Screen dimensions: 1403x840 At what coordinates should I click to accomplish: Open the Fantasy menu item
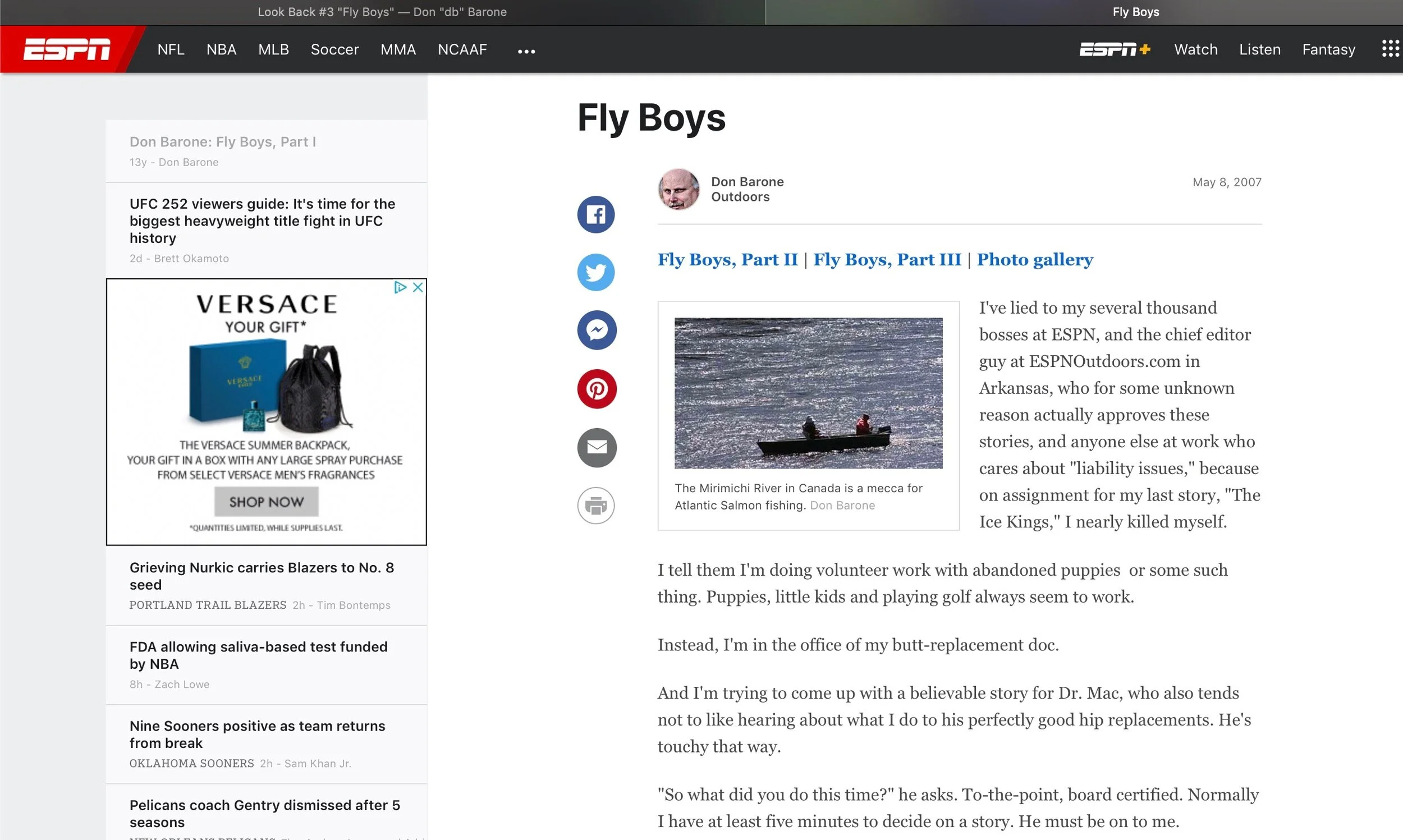(x=1328, y=49)
